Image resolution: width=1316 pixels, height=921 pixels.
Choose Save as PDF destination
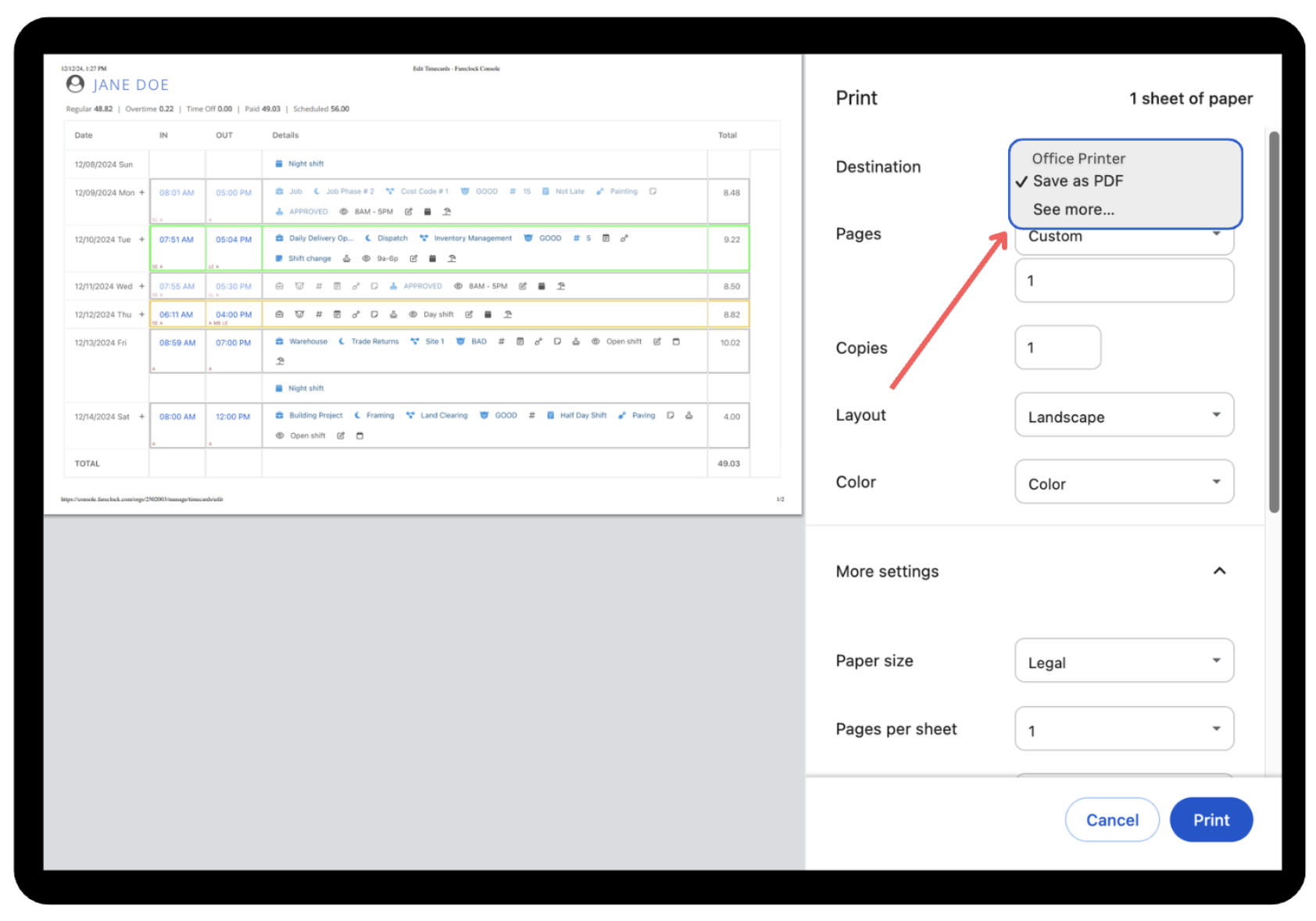1078,181
